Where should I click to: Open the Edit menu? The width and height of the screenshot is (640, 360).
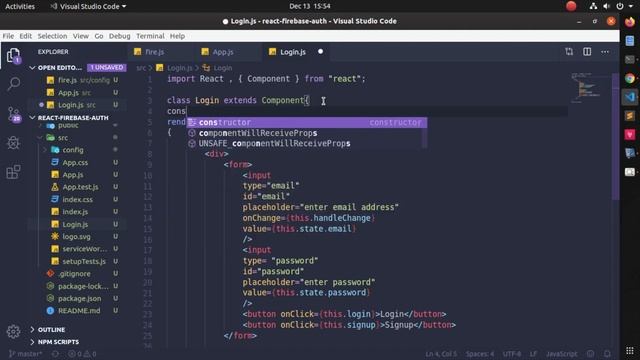(x=25, y=36)
